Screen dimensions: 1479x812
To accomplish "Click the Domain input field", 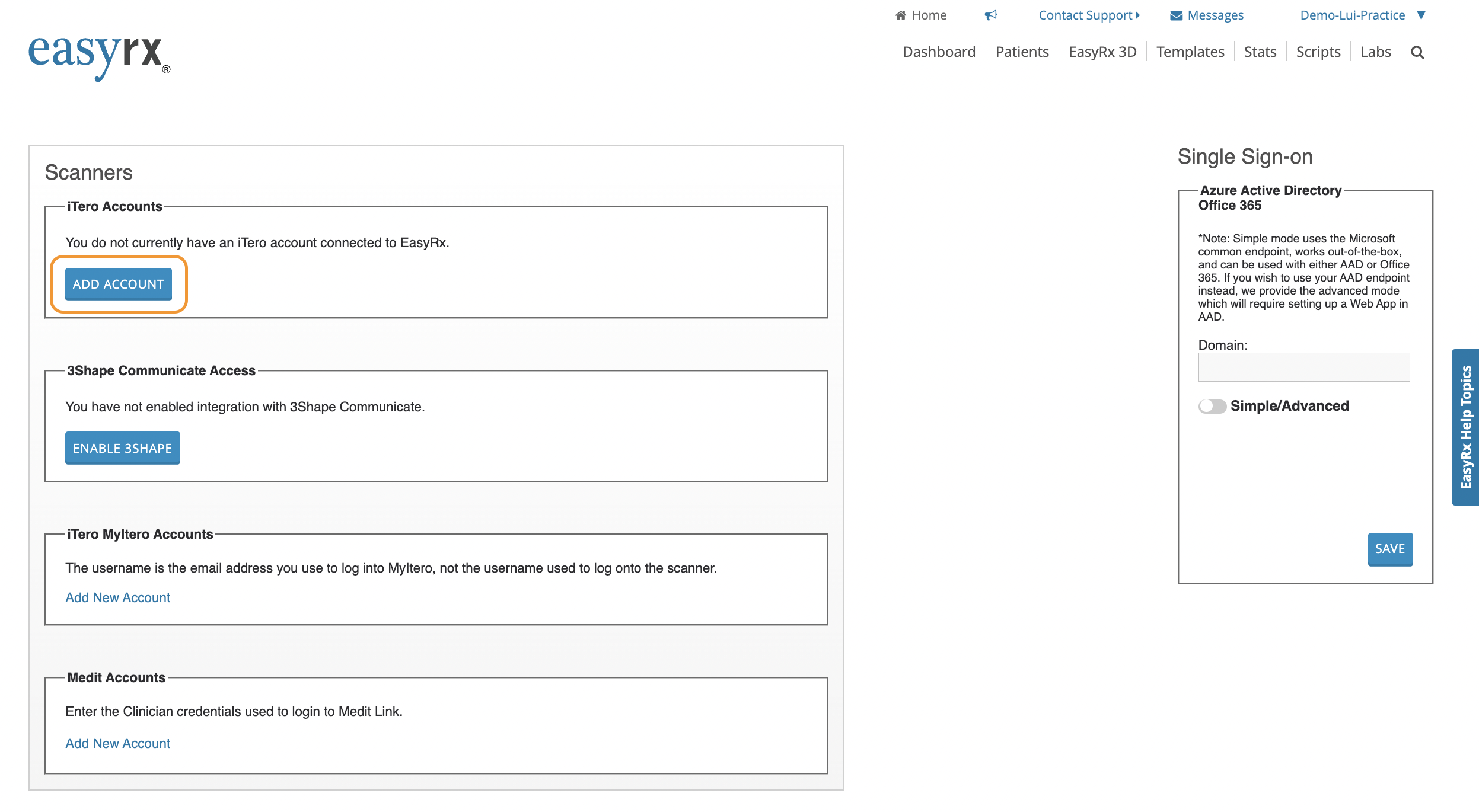I will pos(1304,367).
